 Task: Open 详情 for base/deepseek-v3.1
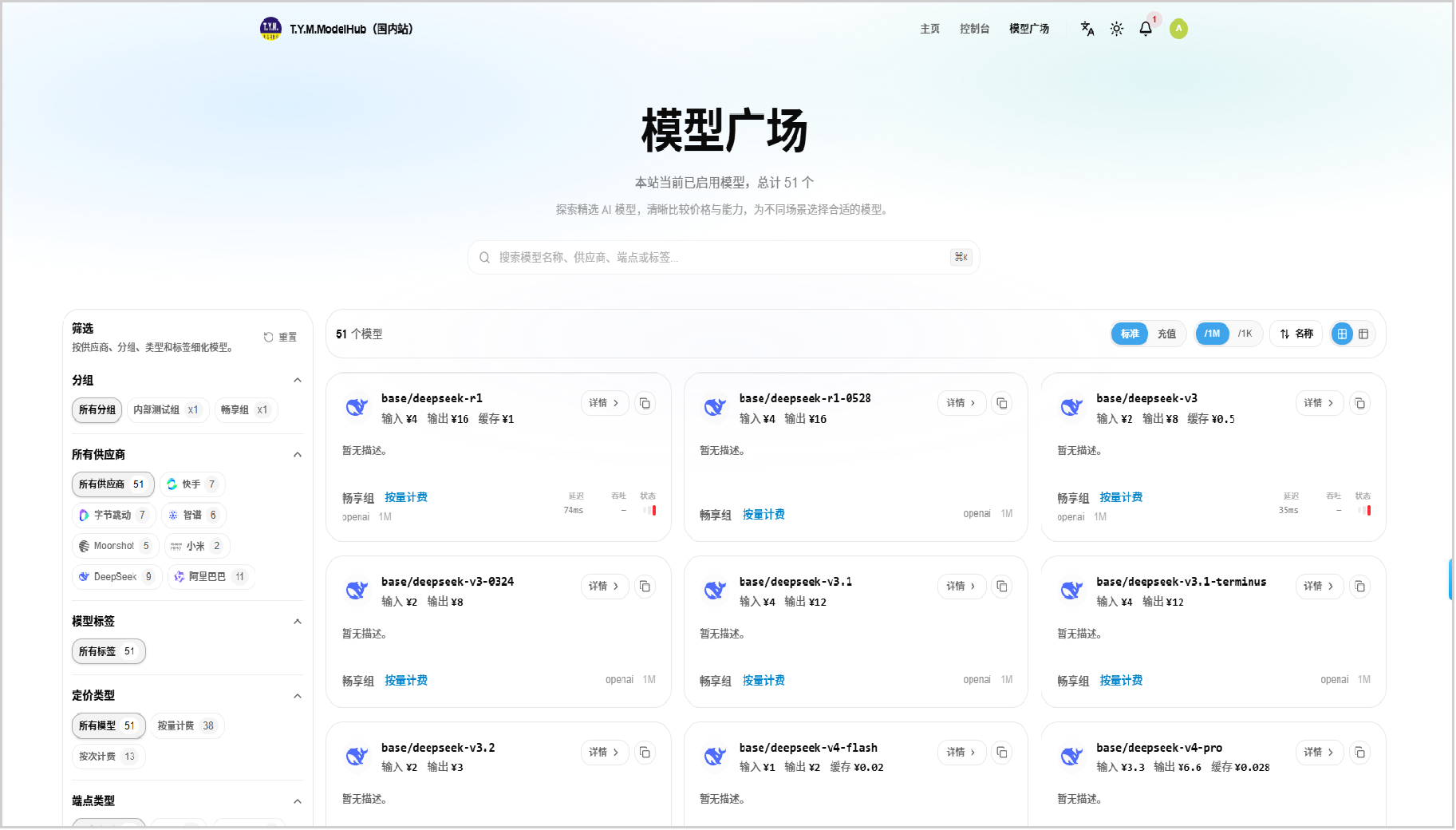(x=961, y=587)
